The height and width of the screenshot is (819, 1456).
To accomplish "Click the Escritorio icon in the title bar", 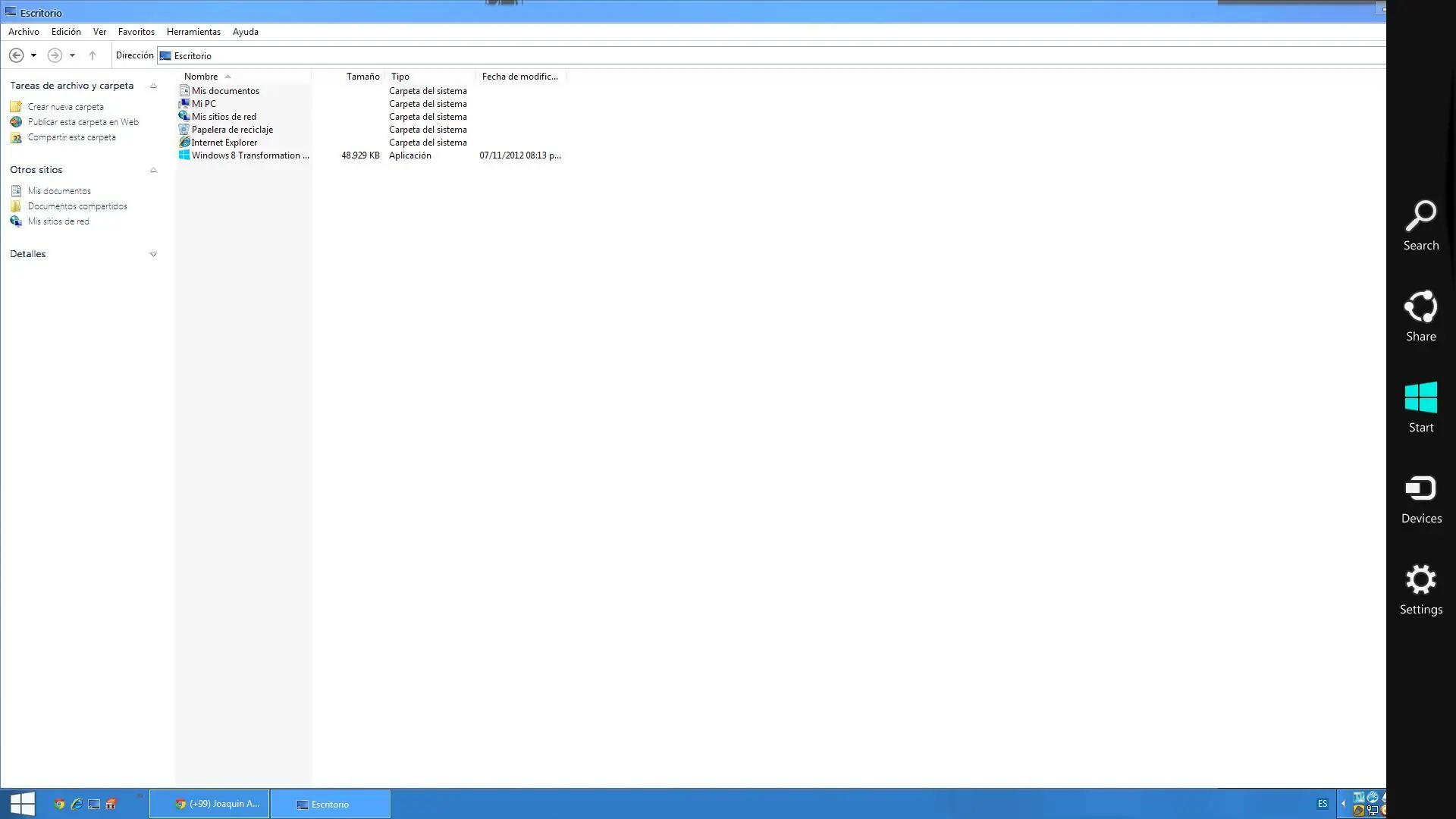I will (x=11, y=12).
